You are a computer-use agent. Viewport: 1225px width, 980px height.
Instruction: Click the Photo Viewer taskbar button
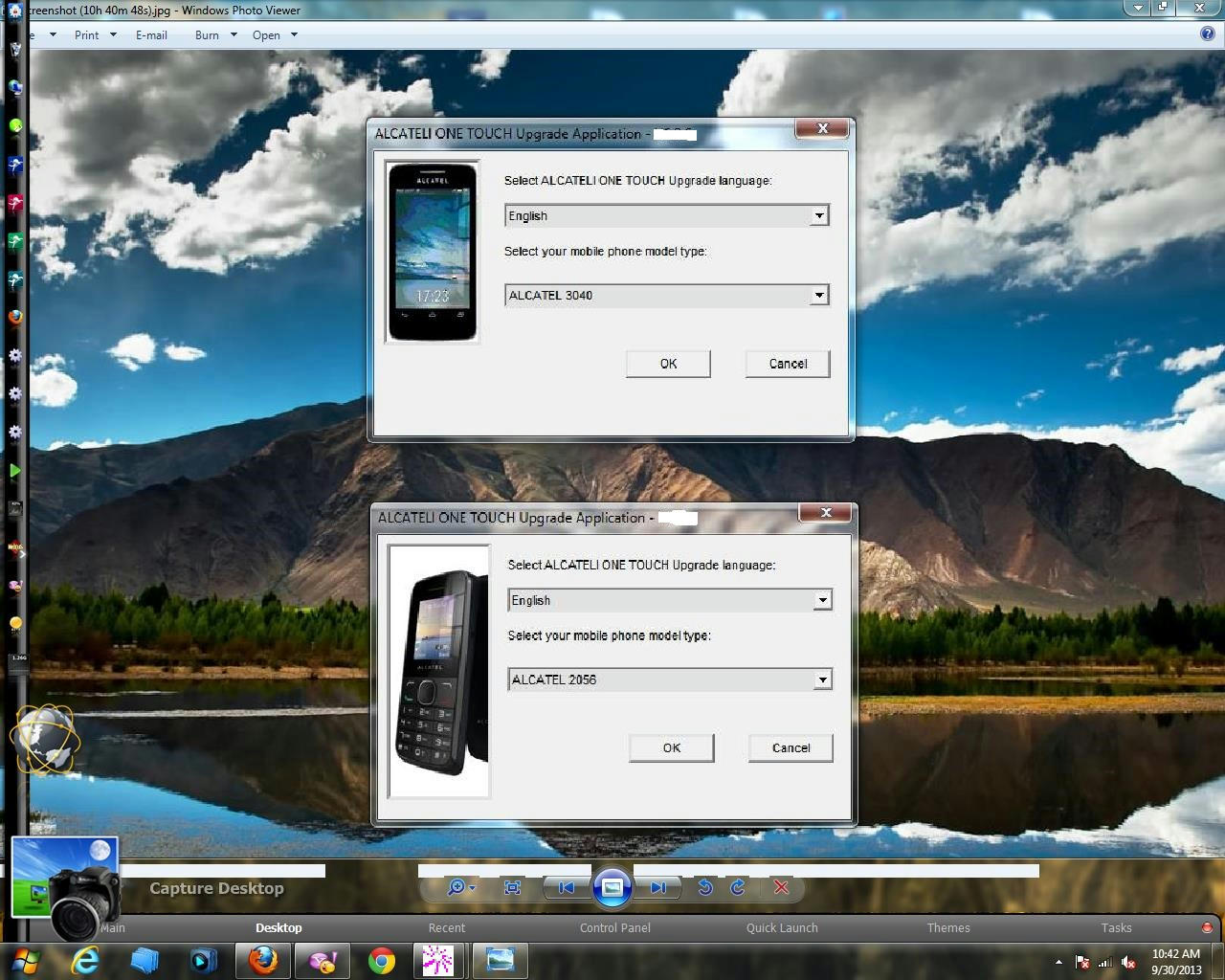pos(500,960)
